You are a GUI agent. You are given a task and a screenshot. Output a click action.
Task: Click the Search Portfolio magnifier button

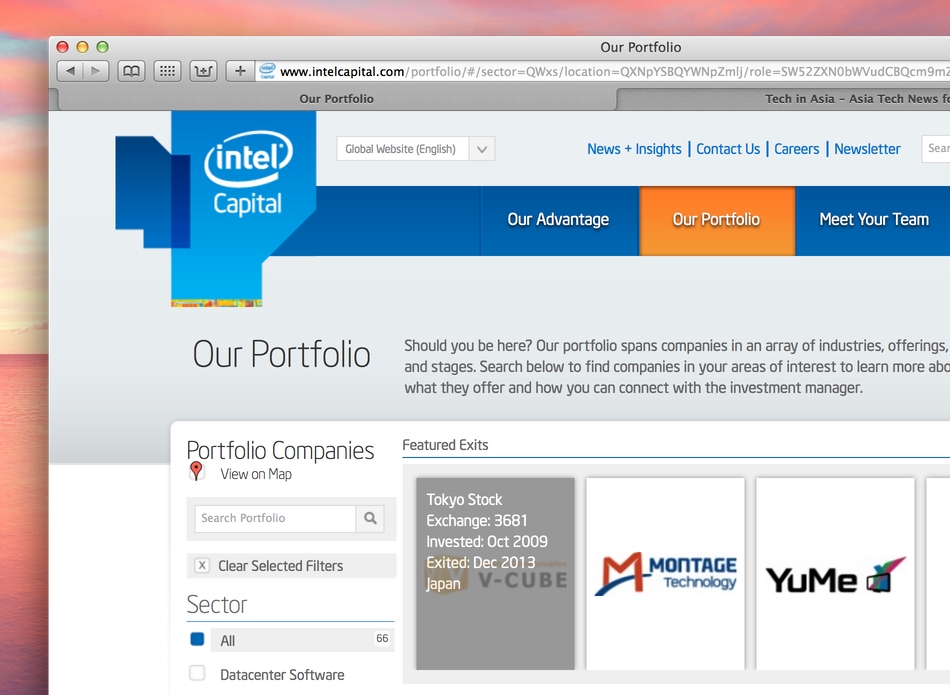tap(370, 518)
